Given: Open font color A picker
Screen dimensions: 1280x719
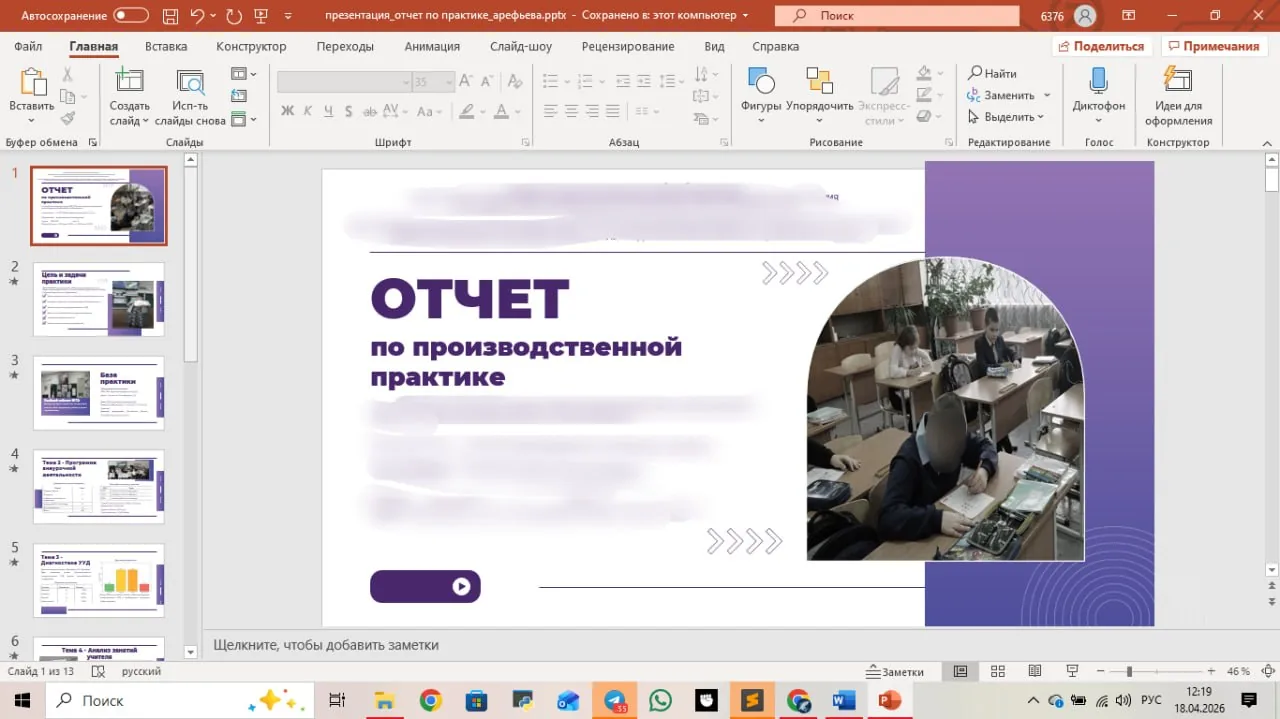Looking at the screenshot, I should tap(502, 111).
